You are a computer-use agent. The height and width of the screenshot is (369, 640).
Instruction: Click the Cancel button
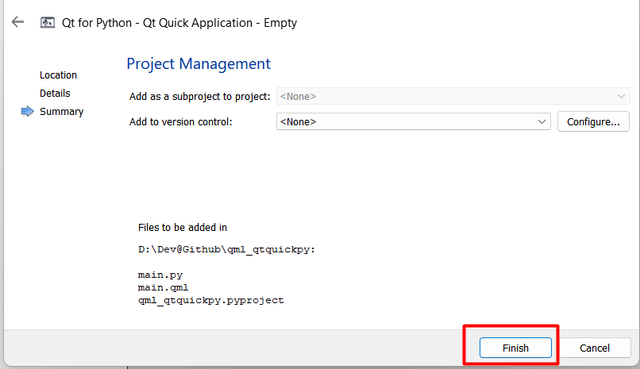tap(594, 348)
